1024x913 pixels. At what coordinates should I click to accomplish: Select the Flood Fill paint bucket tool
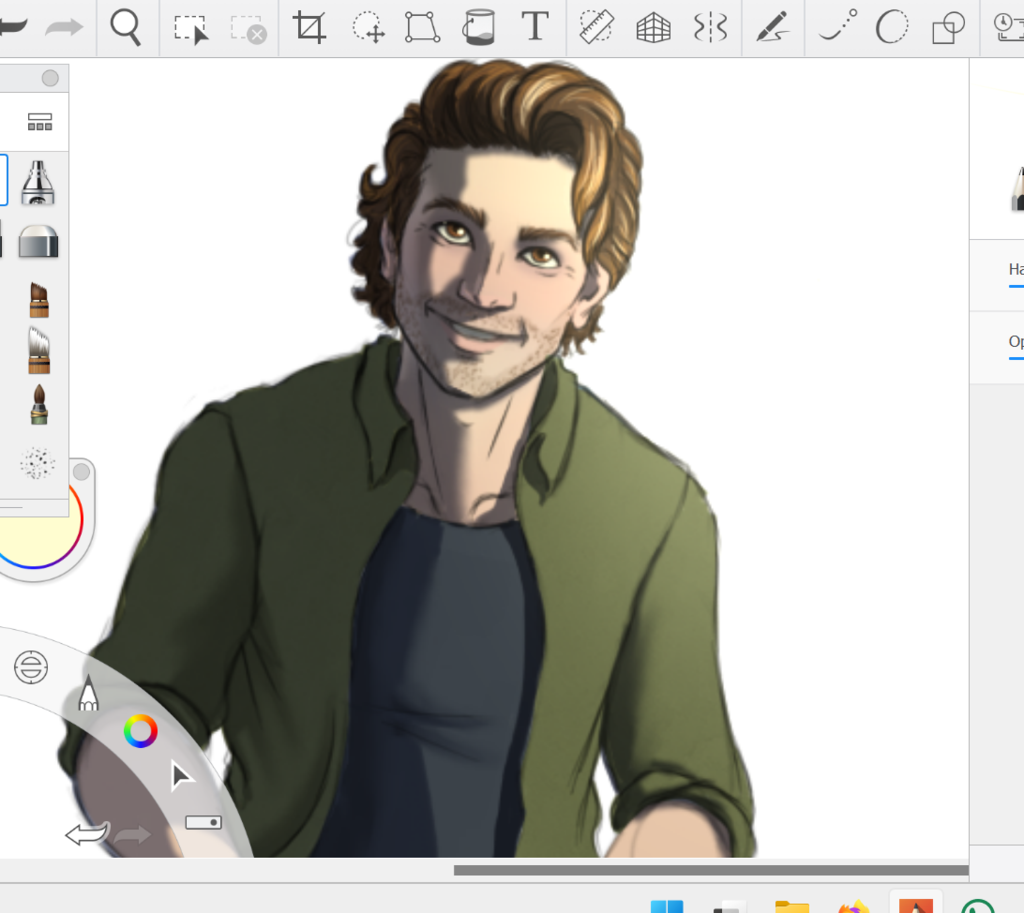click(479, 27)
